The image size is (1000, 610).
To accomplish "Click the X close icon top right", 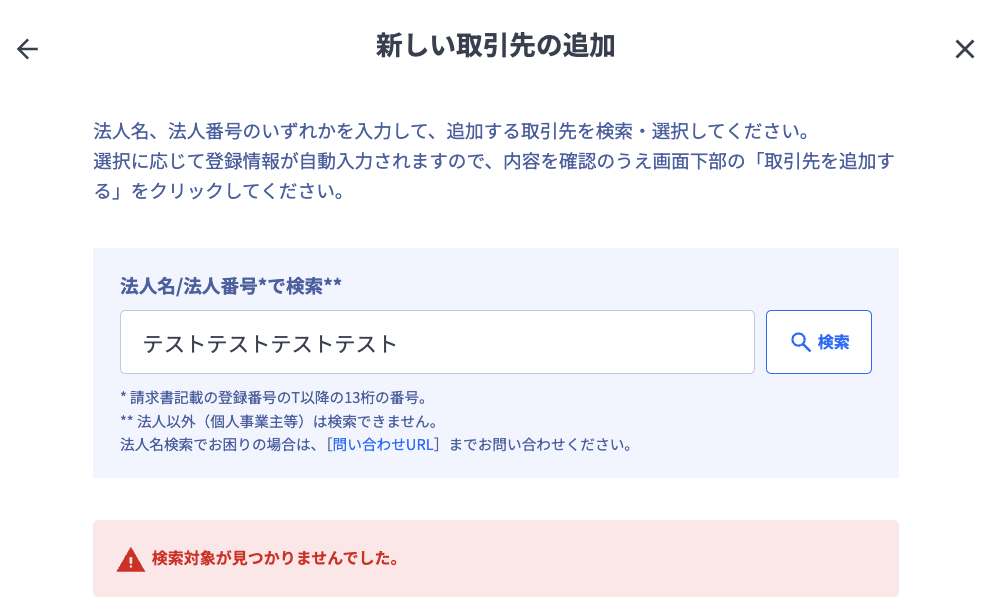I will [x=965, y=48].
